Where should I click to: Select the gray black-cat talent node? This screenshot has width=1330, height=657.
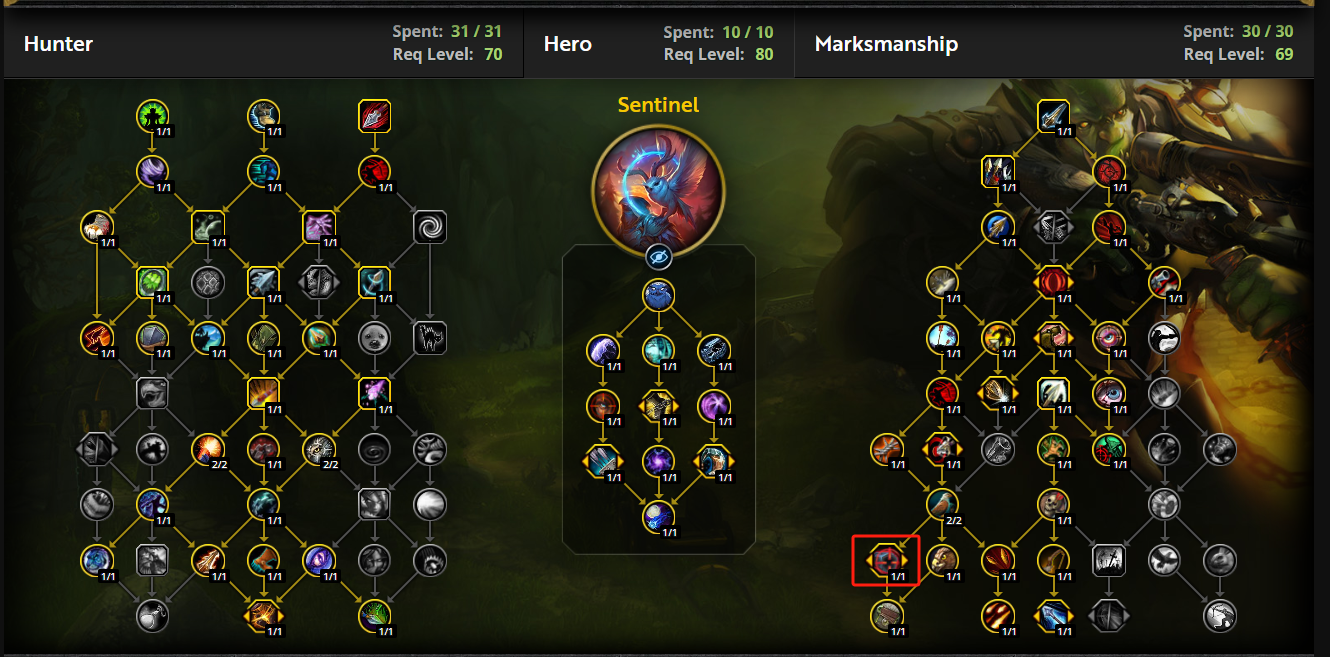pyautogui.click(x=430, y=338)
